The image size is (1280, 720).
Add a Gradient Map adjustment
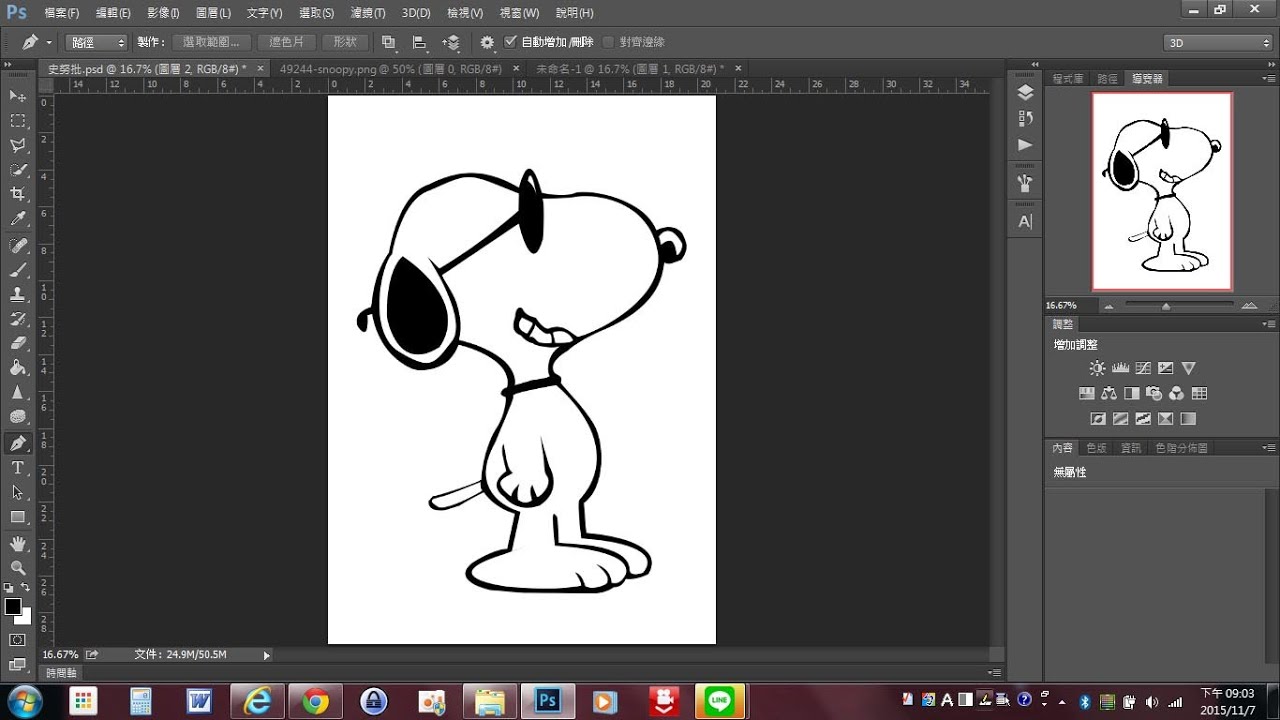[1188, 419]
